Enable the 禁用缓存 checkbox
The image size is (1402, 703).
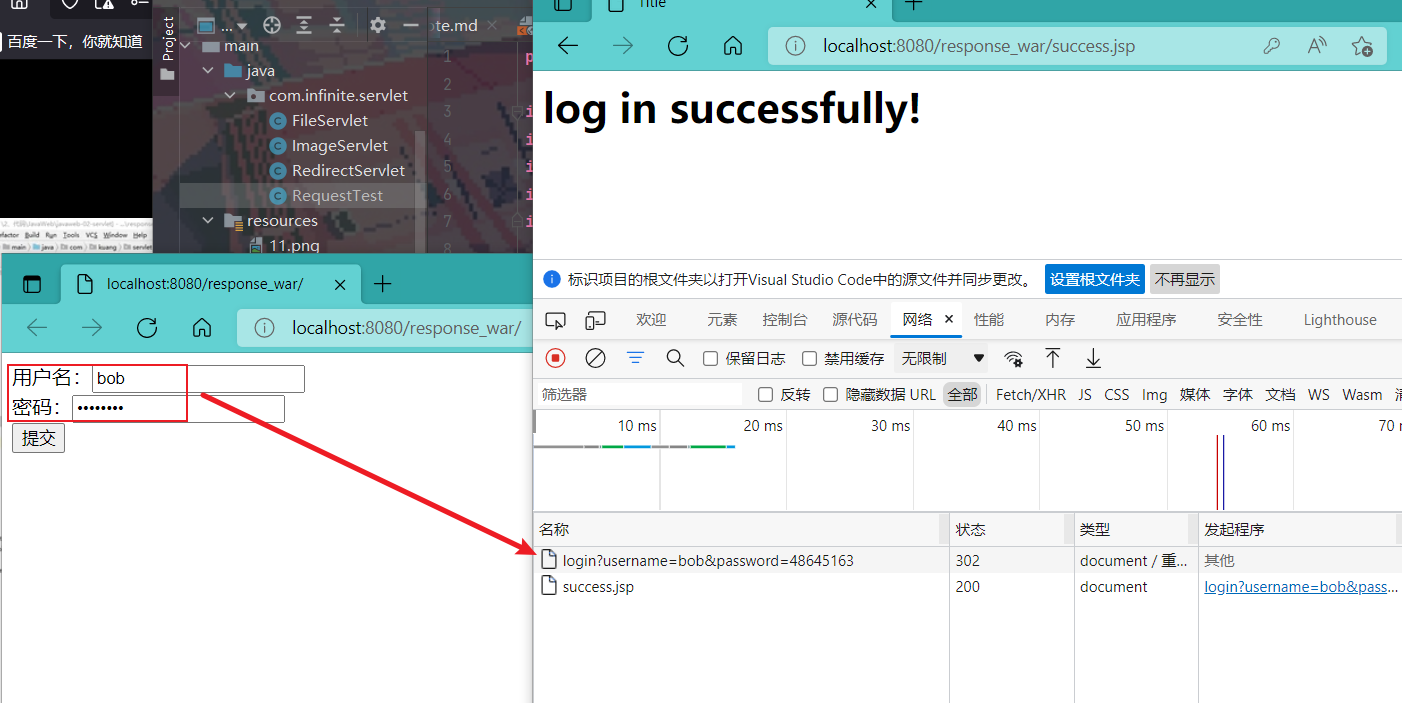[x=810, y=358]
